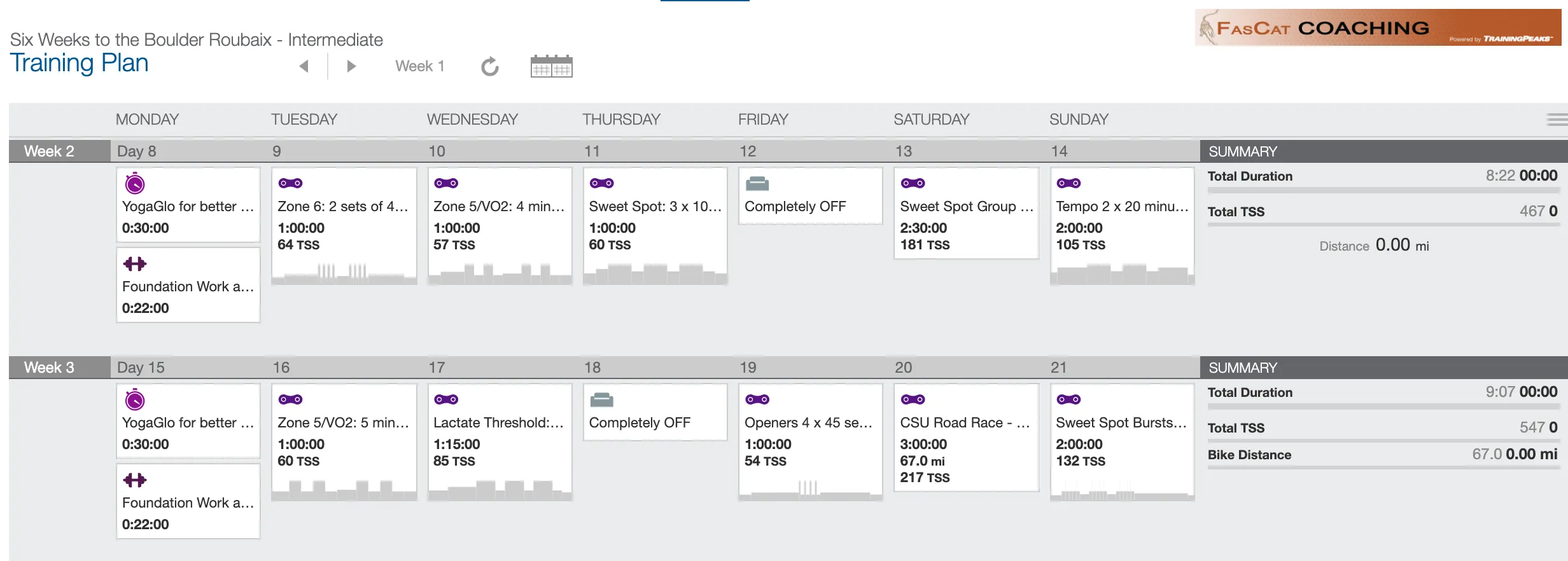Viewport: 1568px width, 561px height.
Task: Open the Lactate Threshold workout on day 17
Action: click(500, 442)
